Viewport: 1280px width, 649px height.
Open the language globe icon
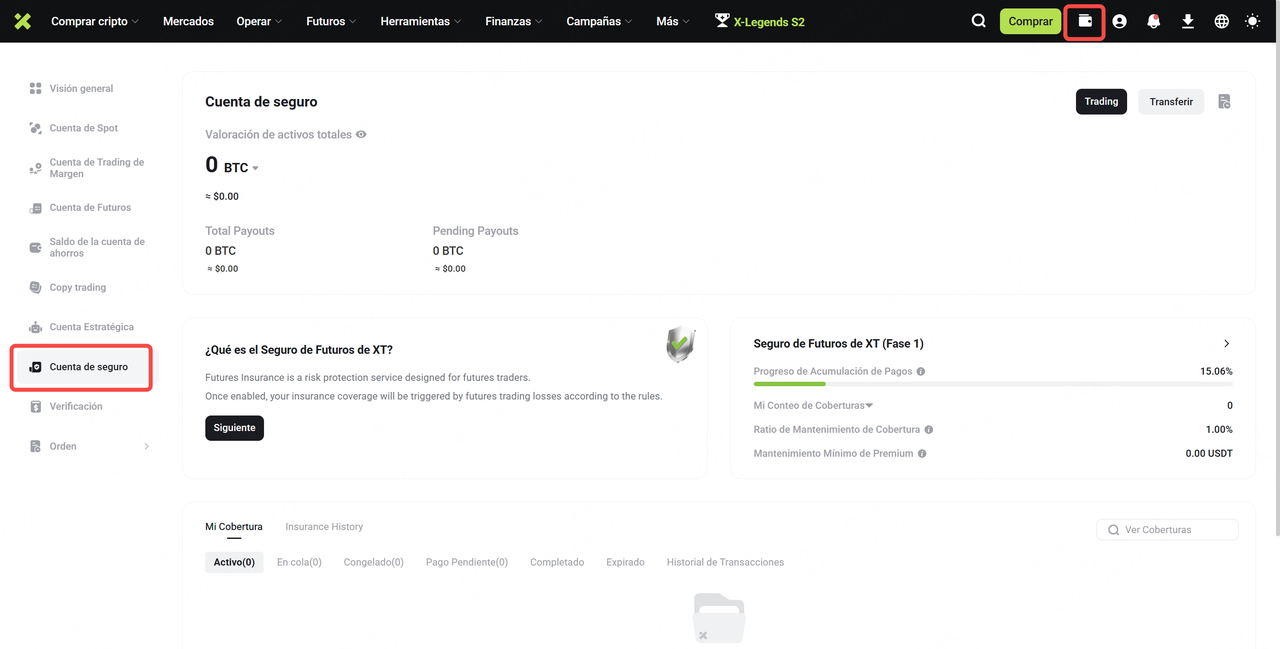[1222, 21]
